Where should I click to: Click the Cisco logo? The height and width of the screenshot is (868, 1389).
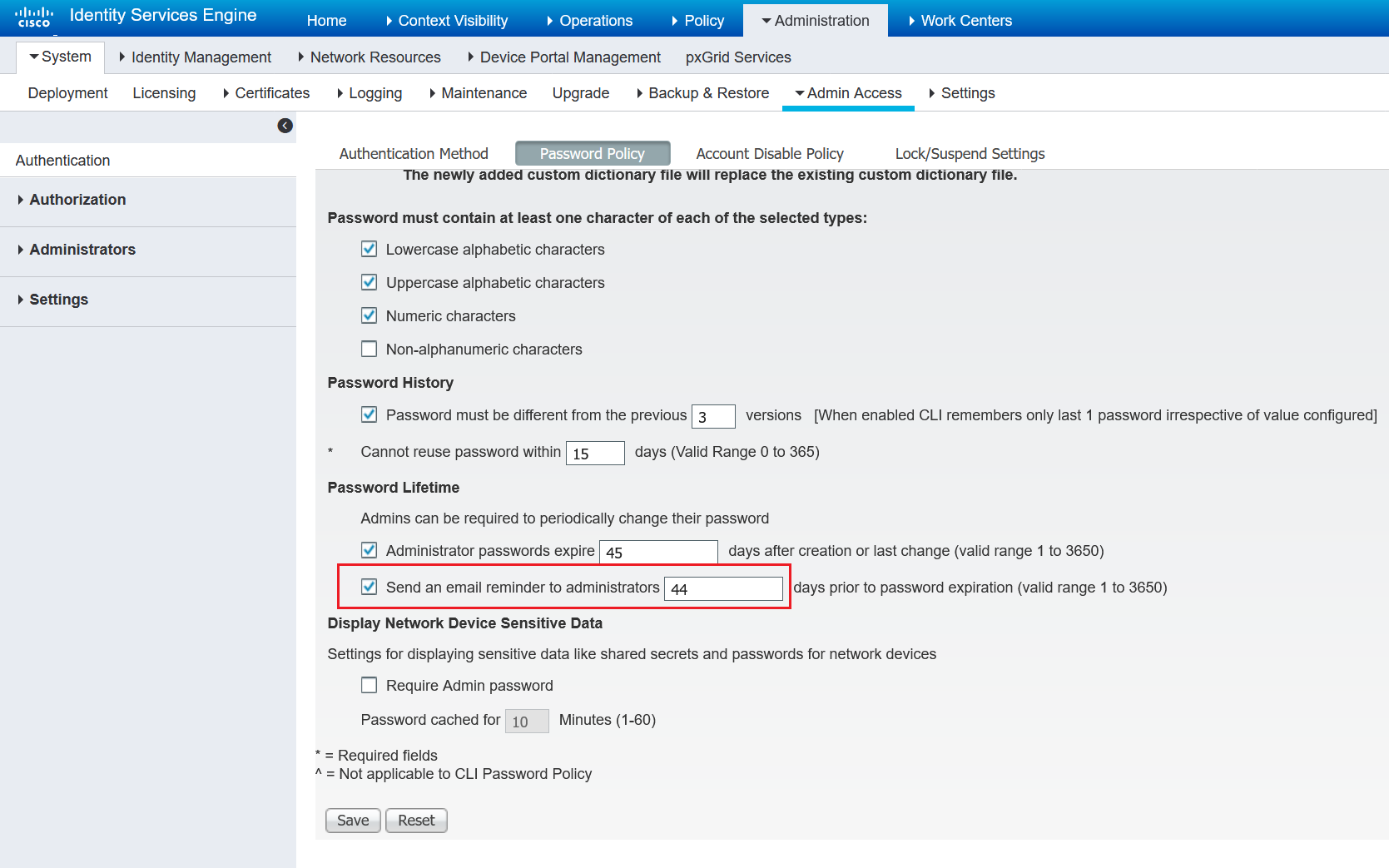(x=33, y=17)
